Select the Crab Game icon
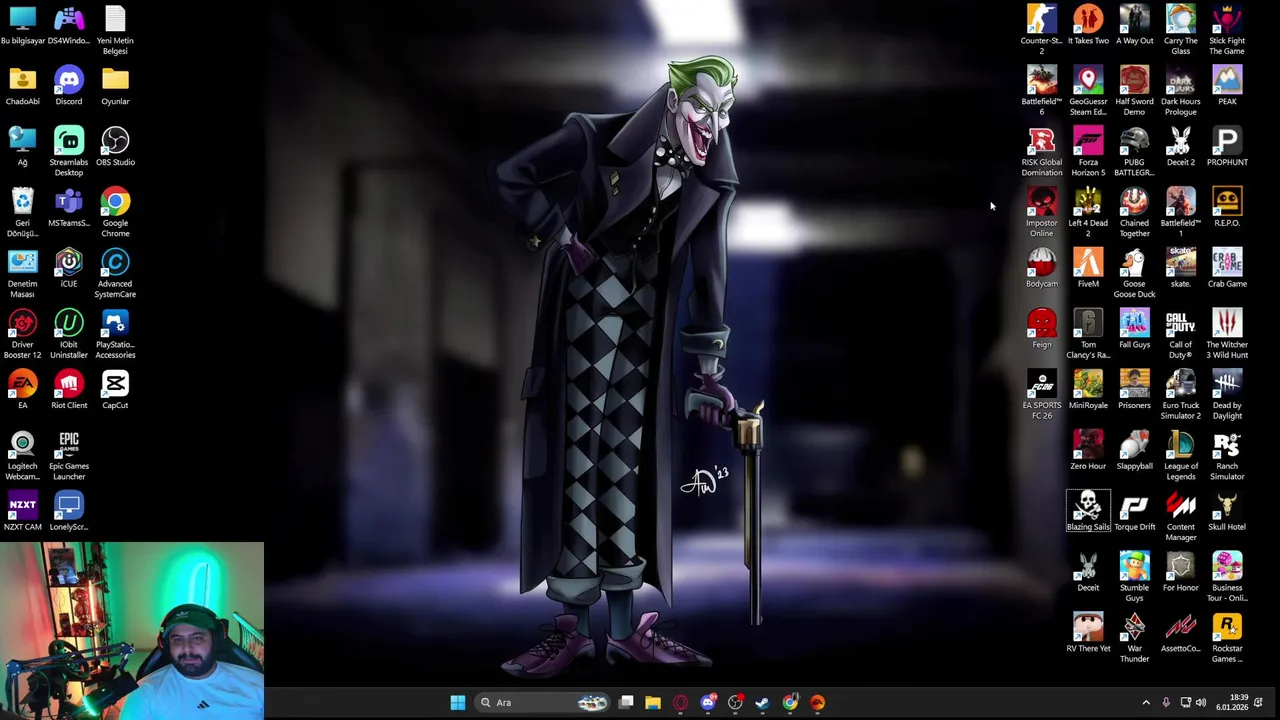The width and height of the screenshot is (1280, 720). [x=1227, y=267]
